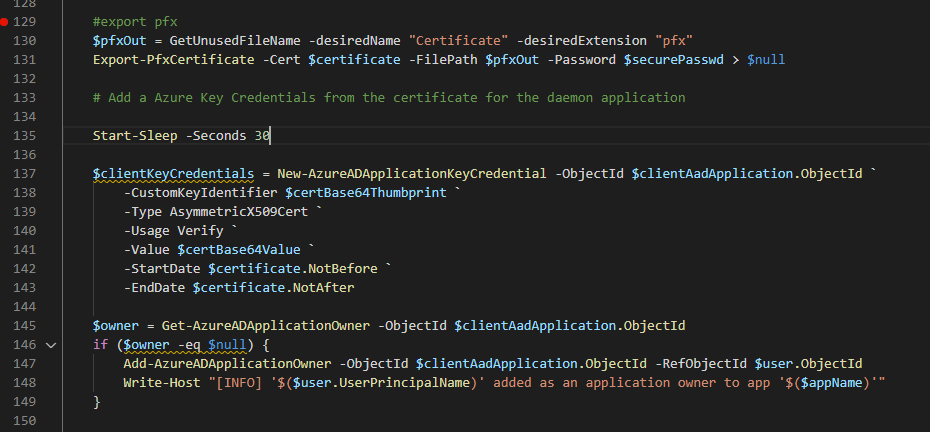Collapse the if block at line 146
This screenshot has height=432, width=930.
(x=51, y=345)
